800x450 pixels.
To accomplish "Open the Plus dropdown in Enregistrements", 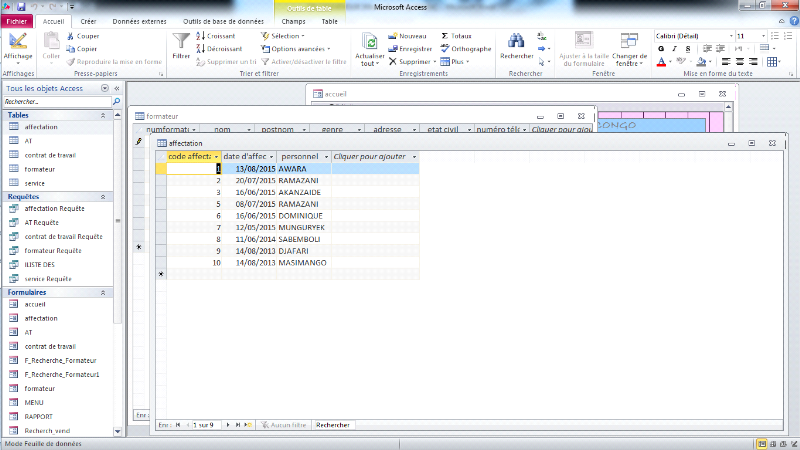I will tap(455, 62).
